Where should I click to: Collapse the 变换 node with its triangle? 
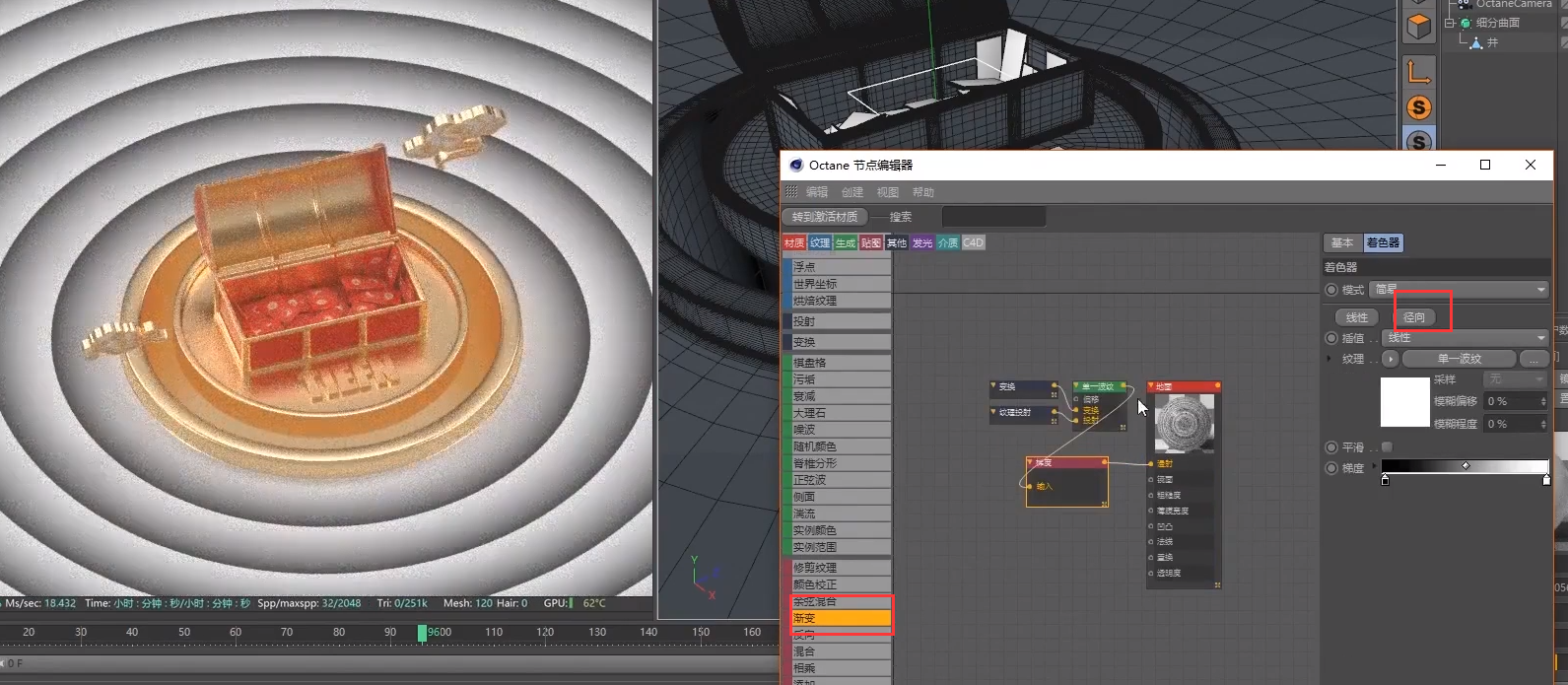(x=993, y=386)
